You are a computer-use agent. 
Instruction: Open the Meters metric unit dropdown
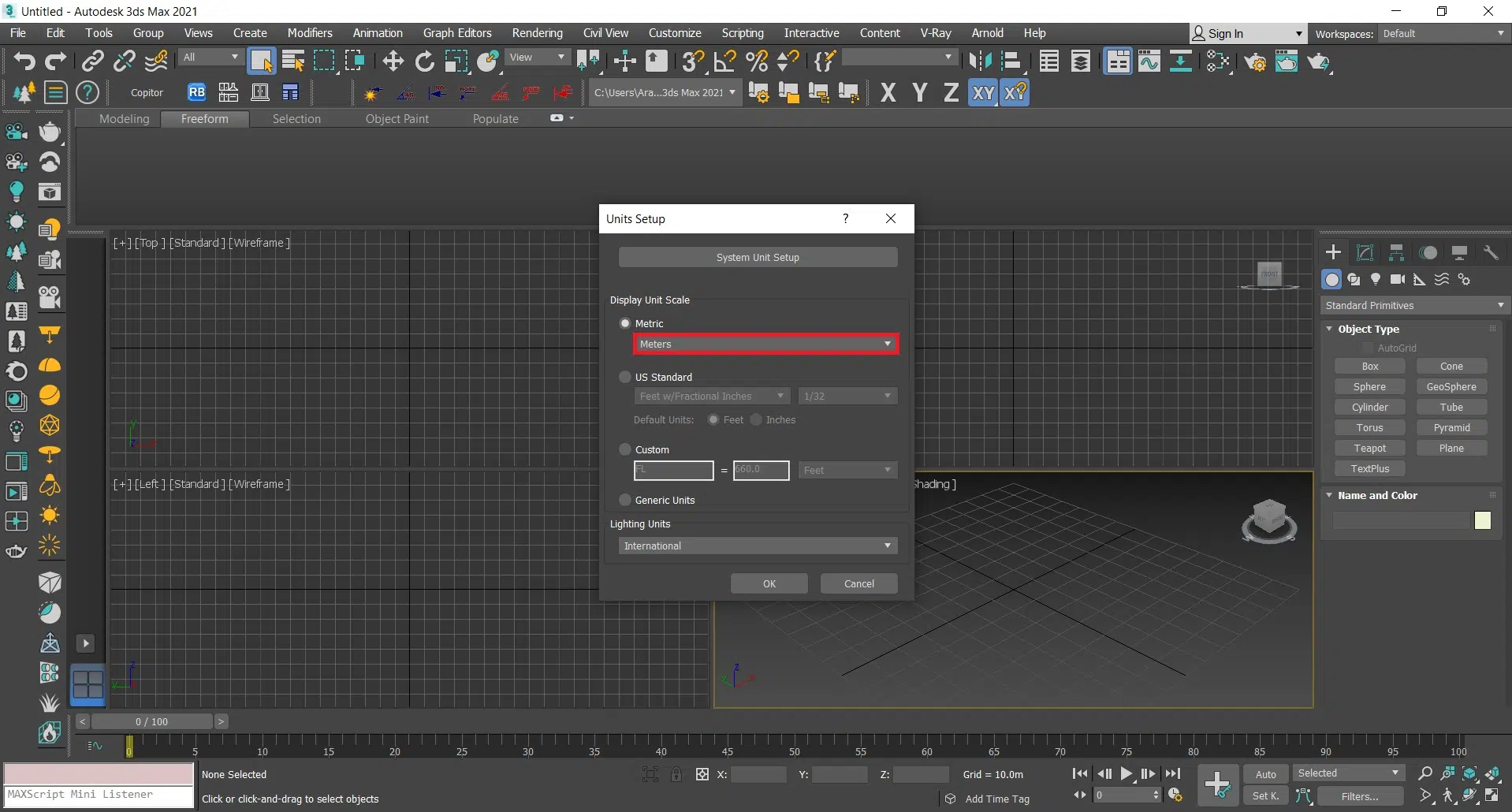pyautogui.click(x=765, y=344)
